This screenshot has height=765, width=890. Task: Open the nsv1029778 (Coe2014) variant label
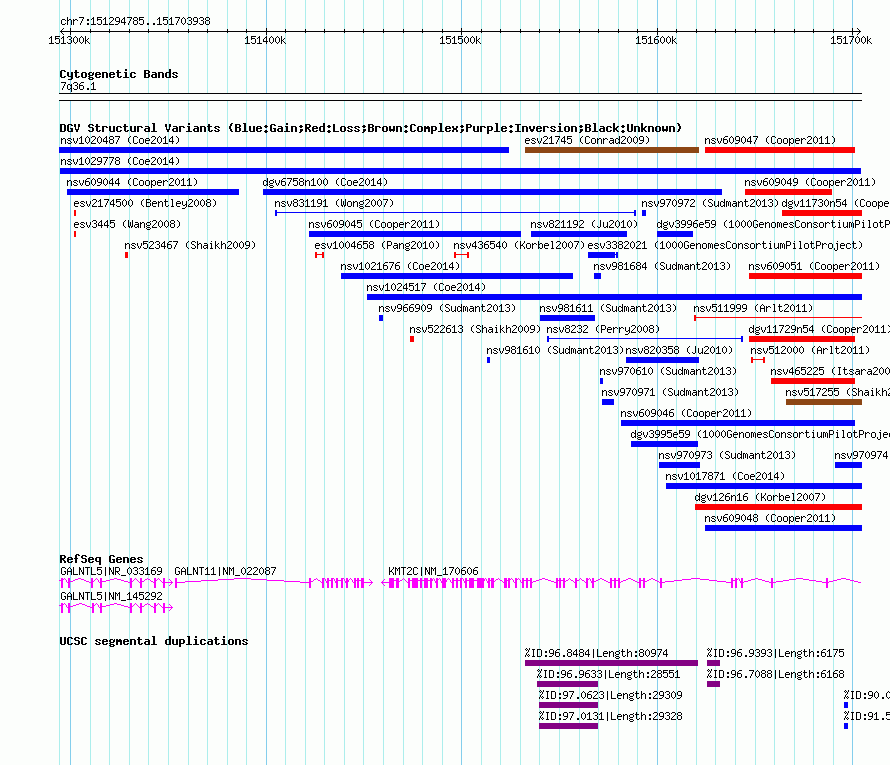point(120,161)
